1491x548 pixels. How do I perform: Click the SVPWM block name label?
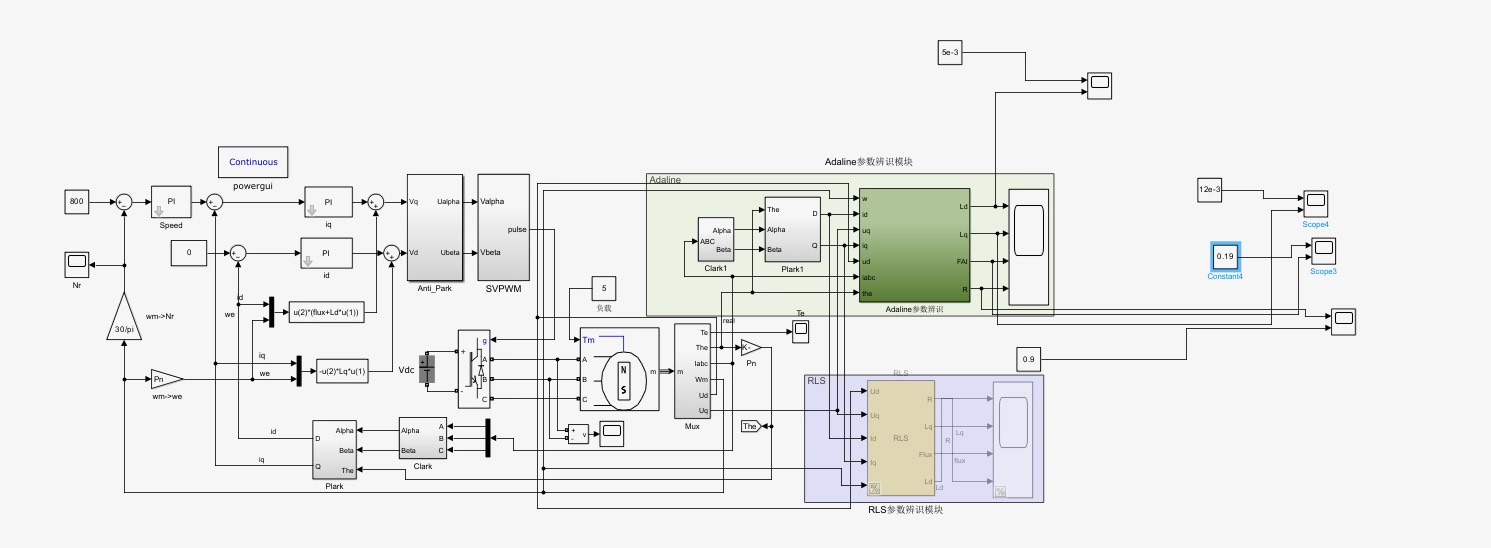click(x=502, y=289)
